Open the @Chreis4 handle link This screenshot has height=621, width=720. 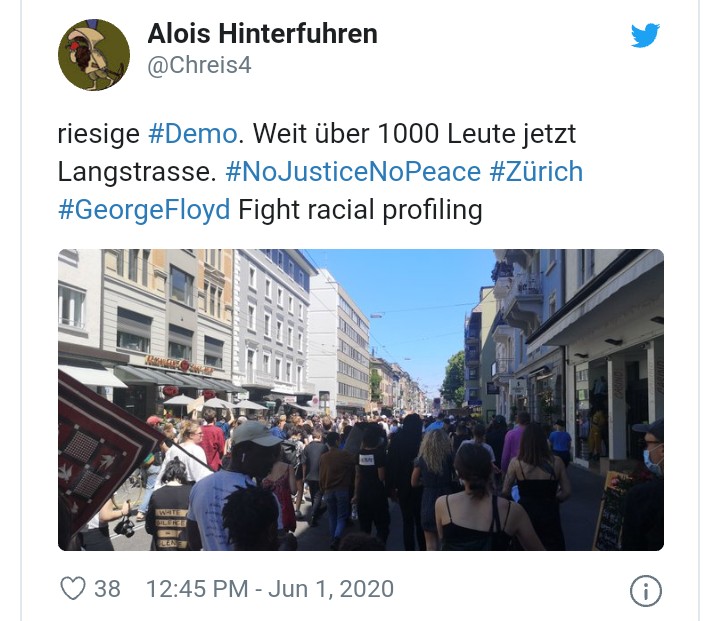[199, 65]
